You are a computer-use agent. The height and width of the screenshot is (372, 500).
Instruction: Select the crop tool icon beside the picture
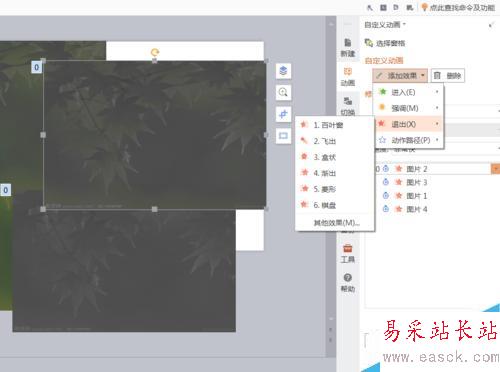point(283,114)
